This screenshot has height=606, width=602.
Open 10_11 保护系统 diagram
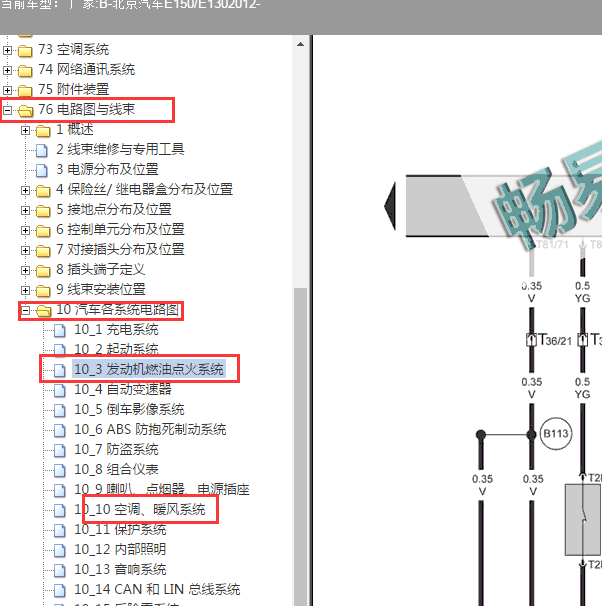(x=120, y=529)
